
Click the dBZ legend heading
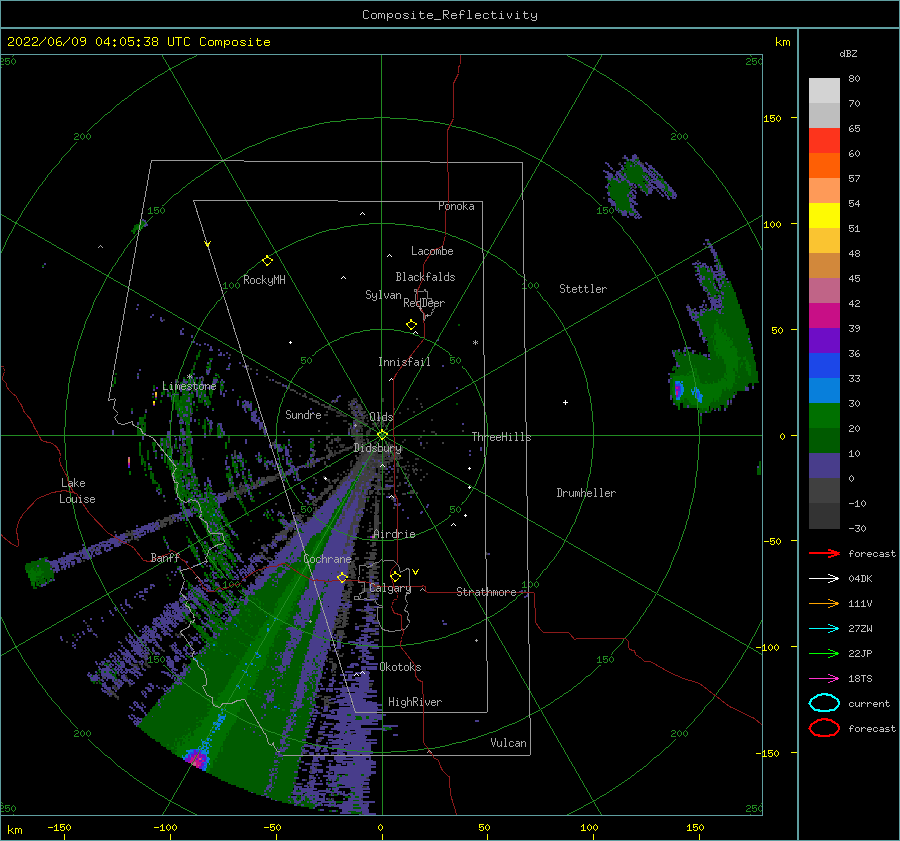(x=848, y=54)
